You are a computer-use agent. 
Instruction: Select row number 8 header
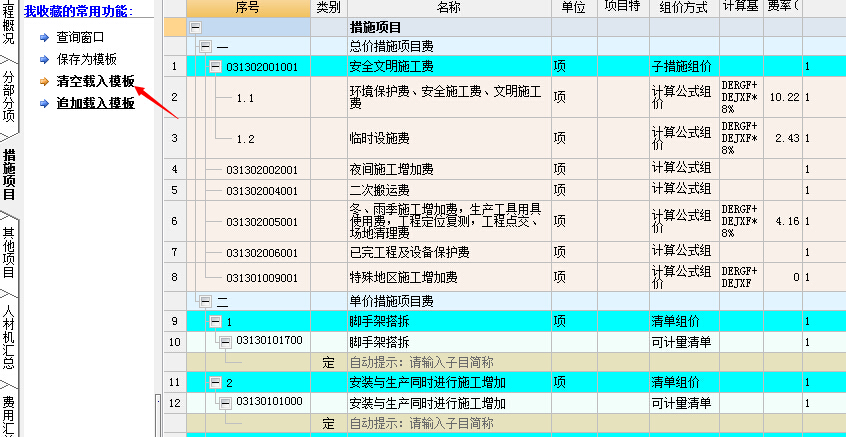coord(174,277)
